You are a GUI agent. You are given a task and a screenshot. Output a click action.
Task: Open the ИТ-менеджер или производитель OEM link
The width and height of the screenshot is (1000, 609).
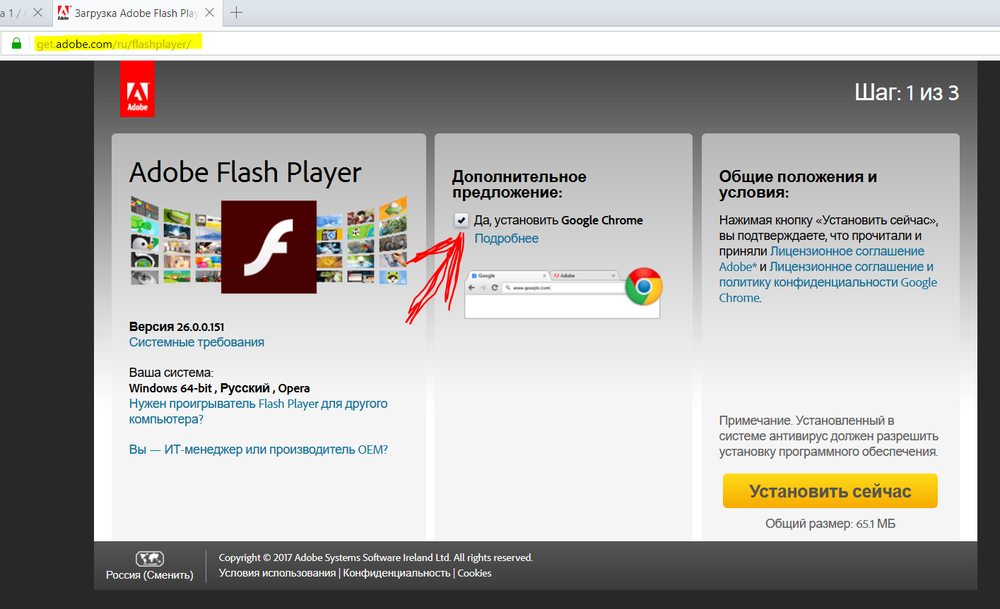tap(258, 450)
